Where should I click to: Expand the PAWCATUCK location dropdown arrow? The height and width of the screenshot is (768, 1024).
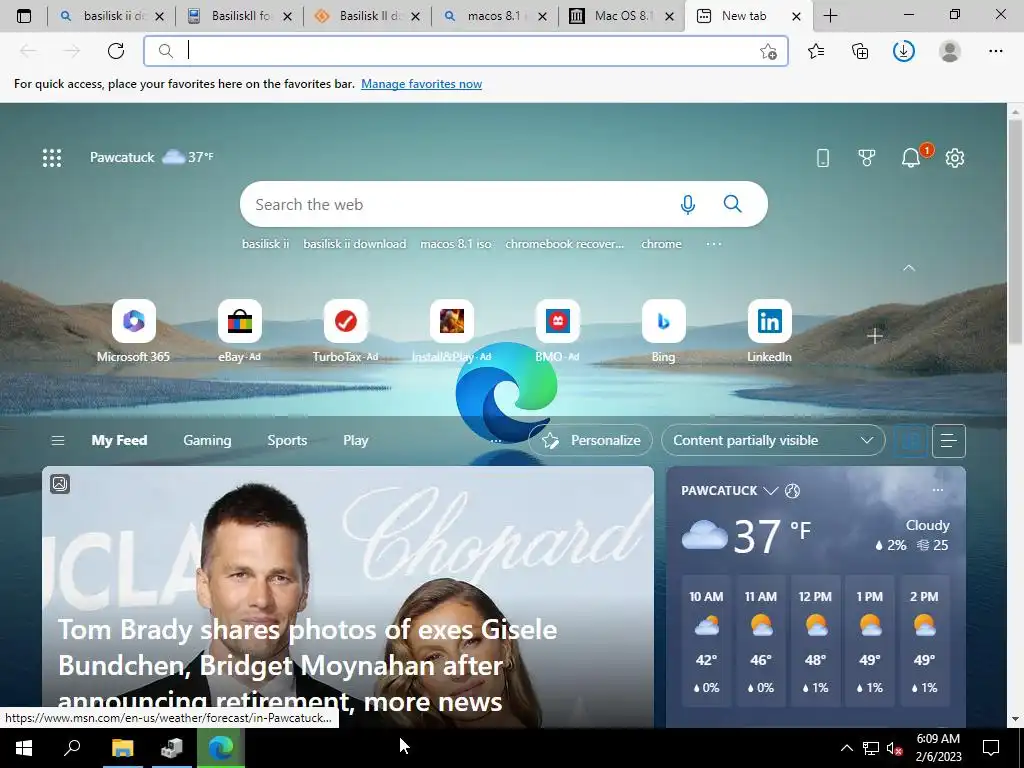[x=771, y=490]
